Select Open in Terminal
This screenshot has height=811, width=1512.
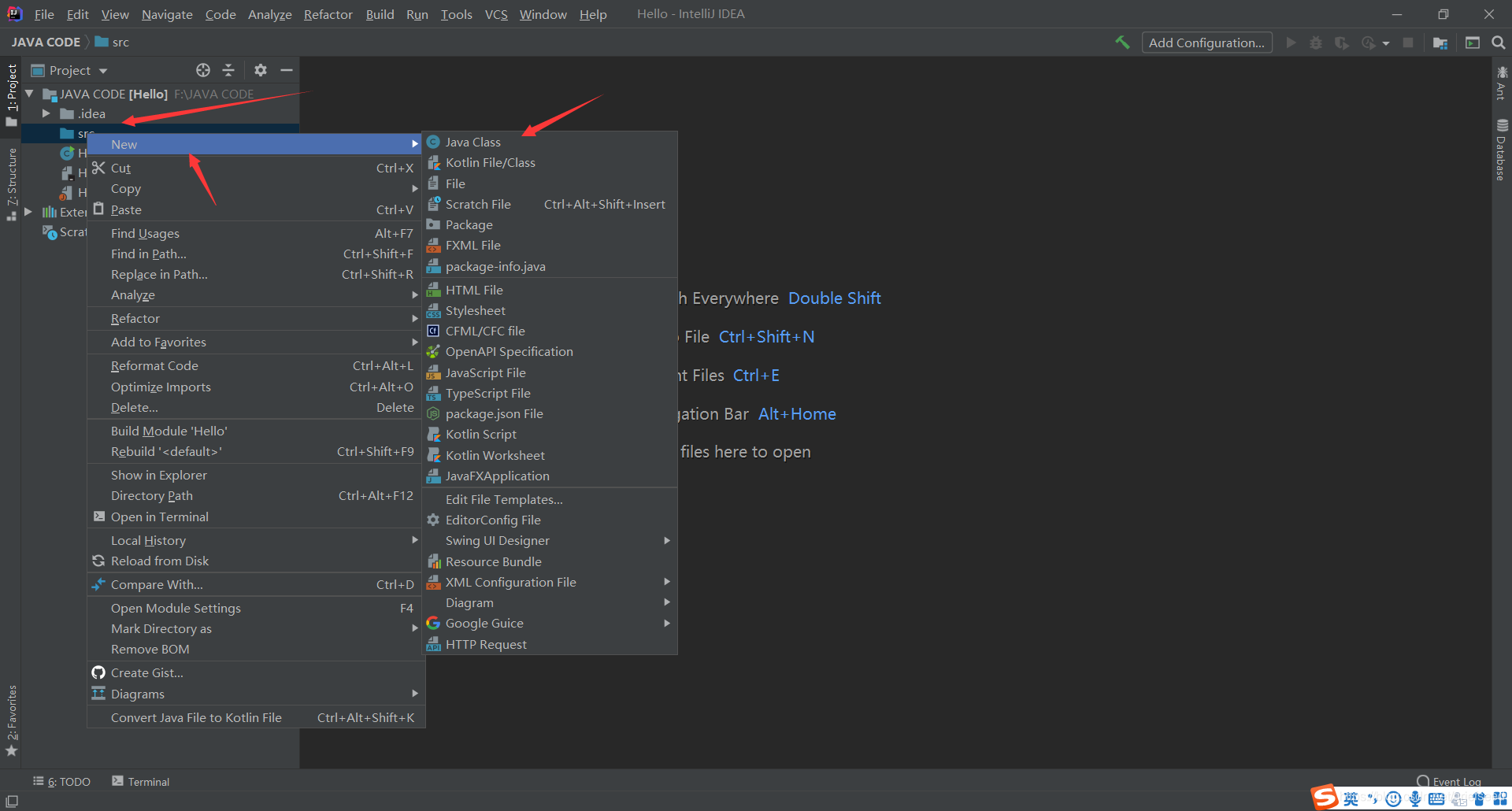(x=256, y=517)
